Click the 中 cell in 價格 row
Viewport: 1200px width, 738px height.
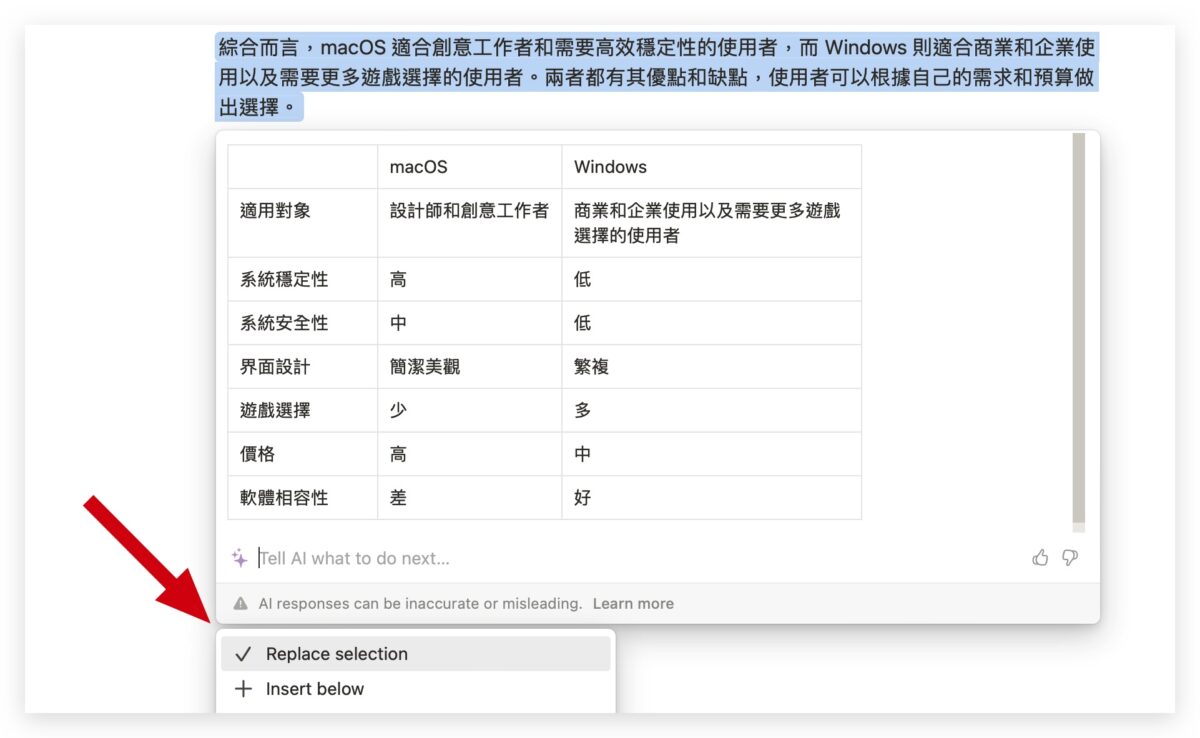[x=712, y=454]
